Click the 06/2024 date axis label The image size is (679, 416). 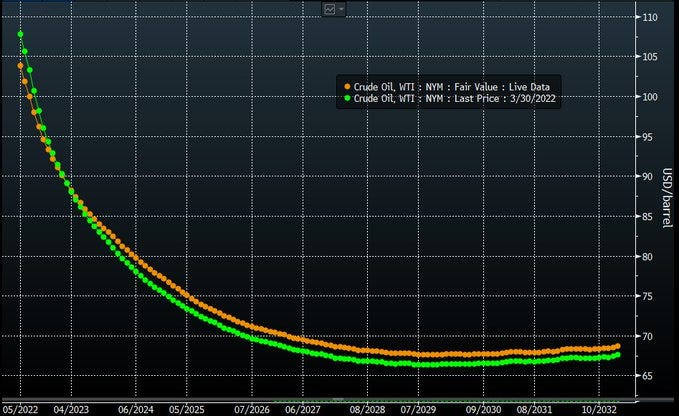136,410
